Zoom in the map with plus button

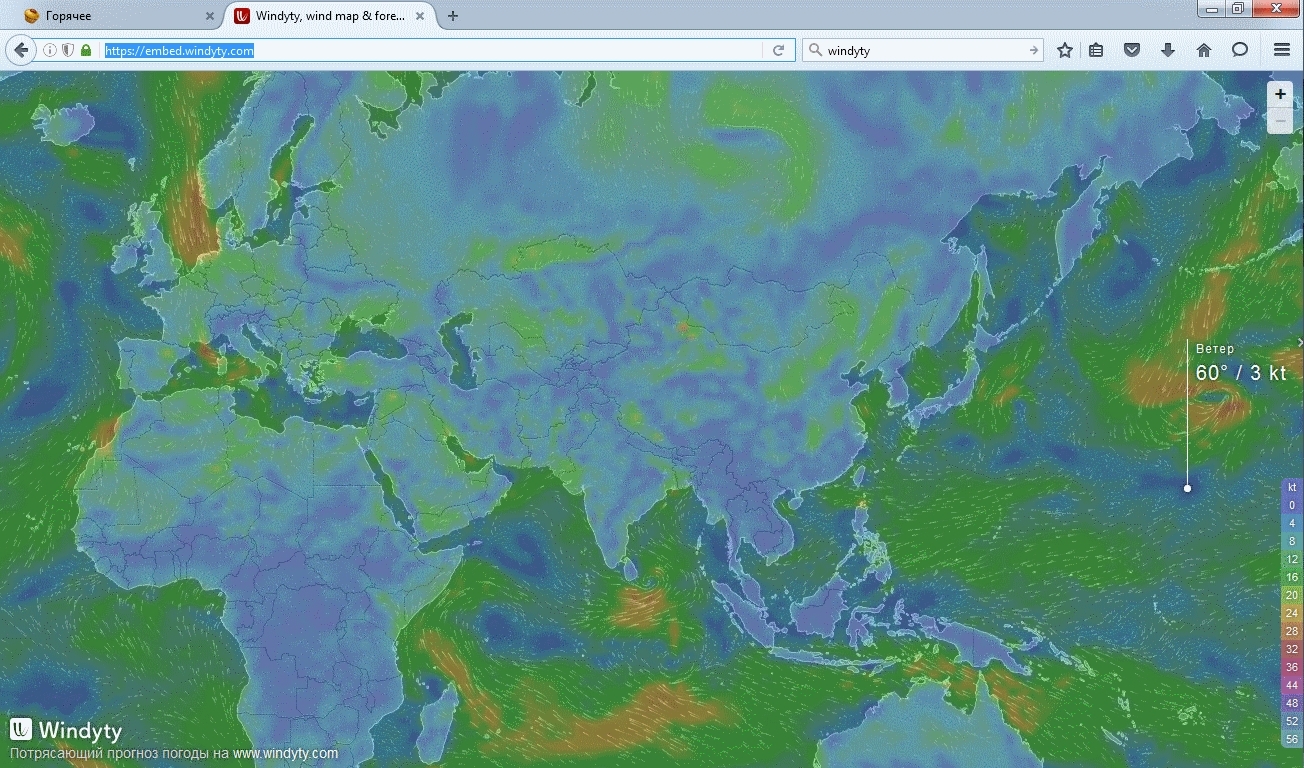1280,94
